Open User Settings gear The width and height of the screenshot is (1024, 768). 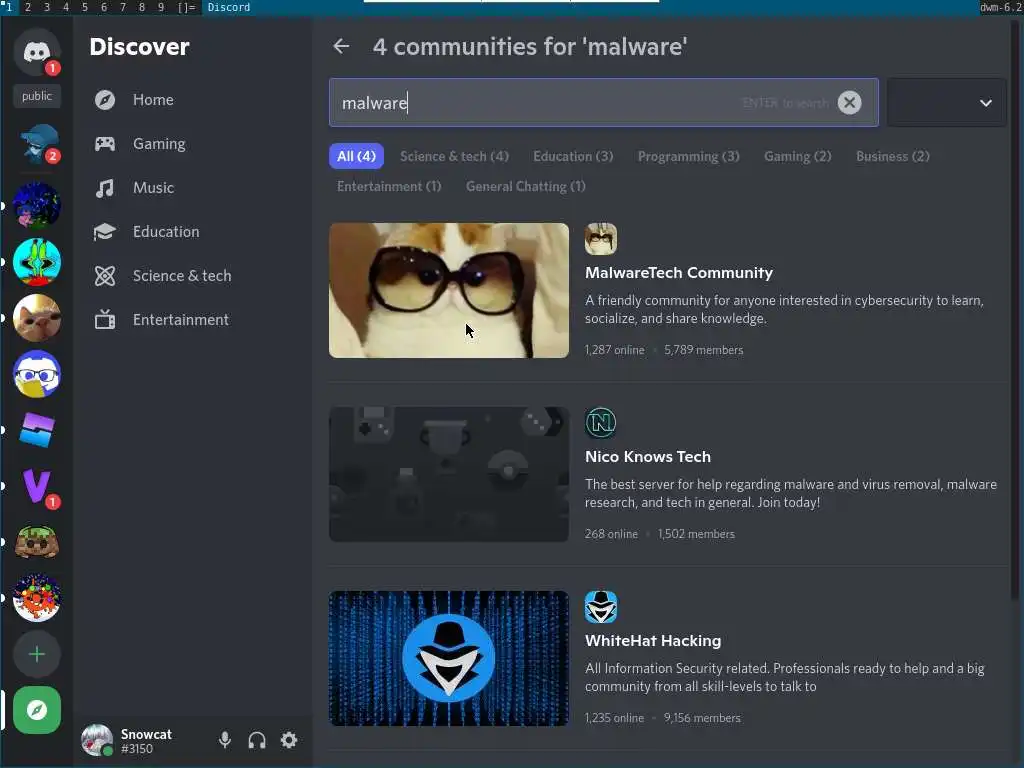(289, 740)
